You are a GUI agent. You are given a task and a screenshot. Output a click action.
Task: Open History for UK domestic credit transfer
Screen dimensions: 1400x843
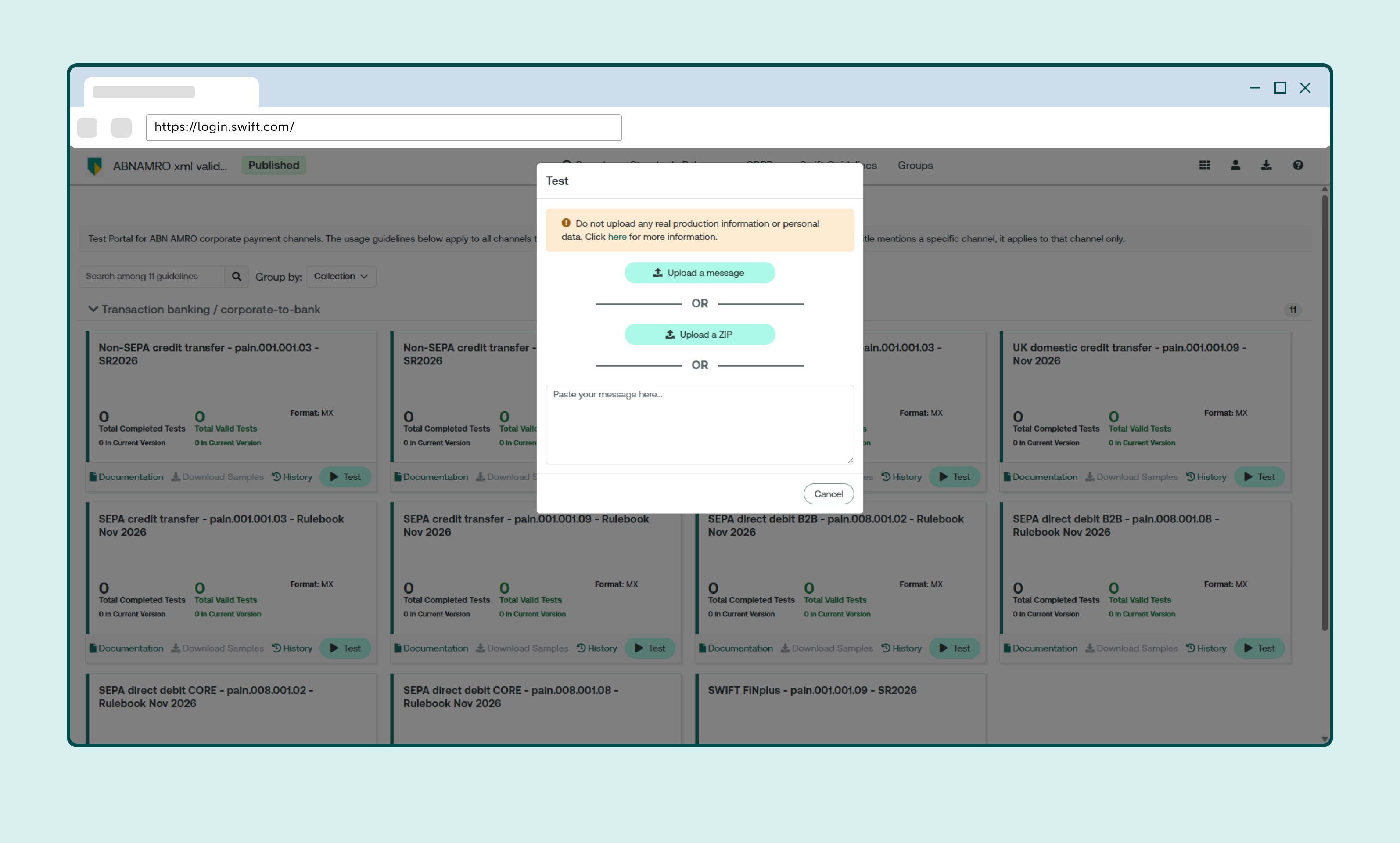[x=1206, y=477]
